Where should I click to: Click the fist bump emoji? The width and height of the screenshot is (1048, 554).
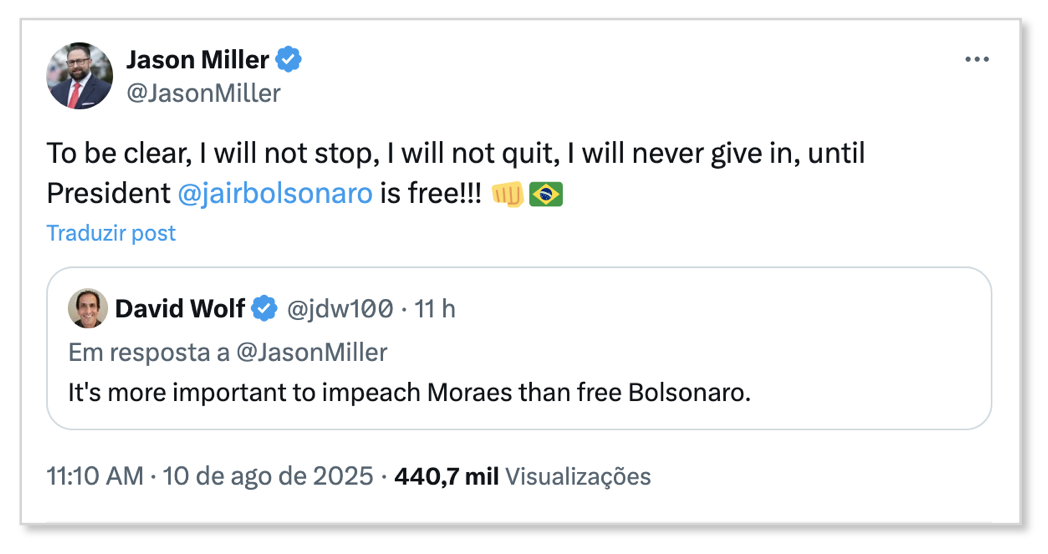[507, 194]
